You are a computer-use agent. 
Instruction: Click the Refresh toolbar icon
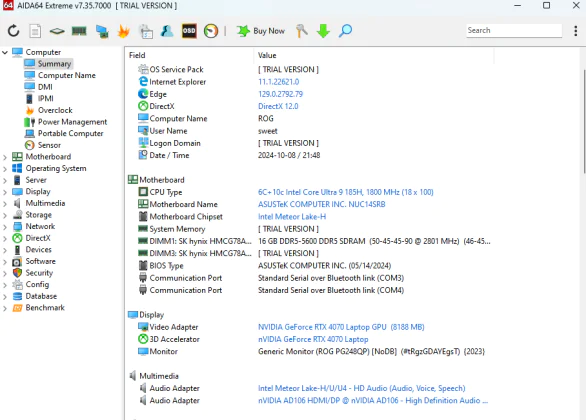[13, 31]
